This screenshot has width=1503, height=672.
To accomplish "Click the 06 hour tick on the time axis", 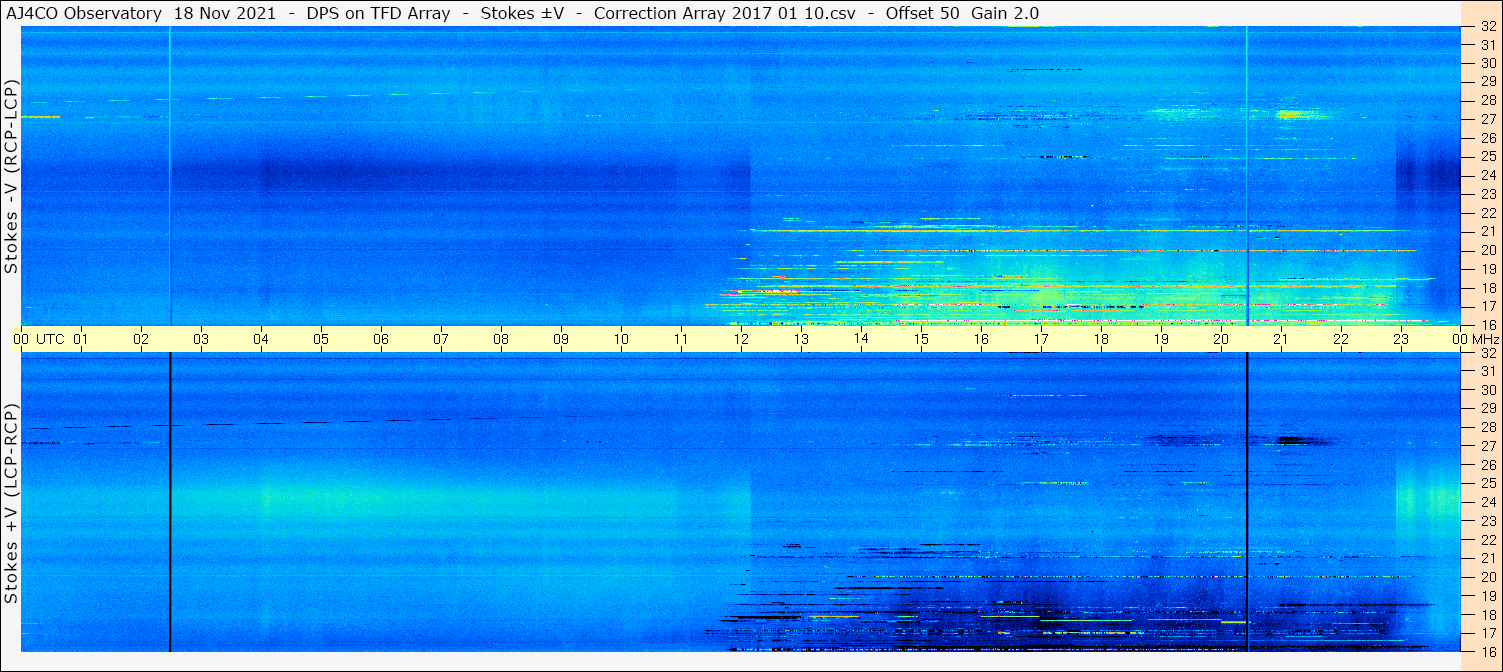I will (x=381, y=339).
